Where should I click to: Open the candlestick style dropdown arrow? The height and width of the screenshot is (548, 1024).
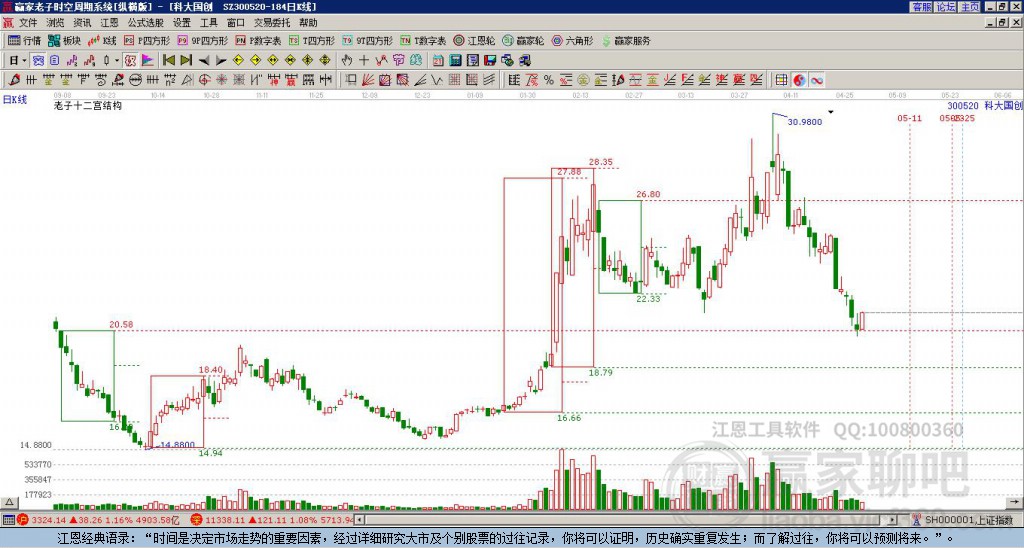(x=117, y=61)
